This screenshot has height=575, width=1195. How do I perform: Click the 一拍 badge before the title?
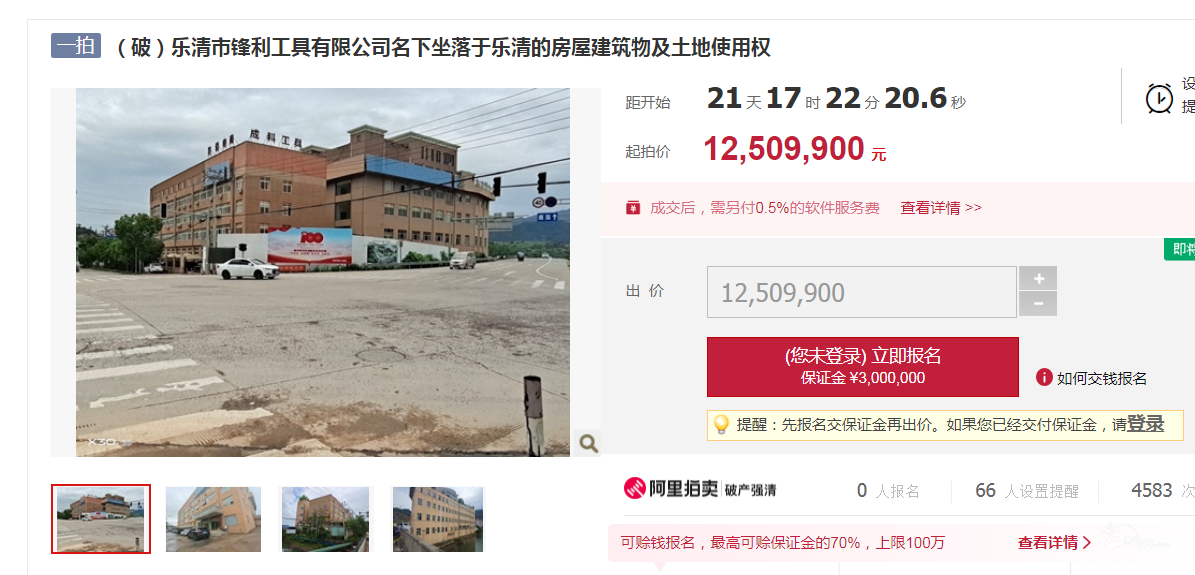point(76,47)
